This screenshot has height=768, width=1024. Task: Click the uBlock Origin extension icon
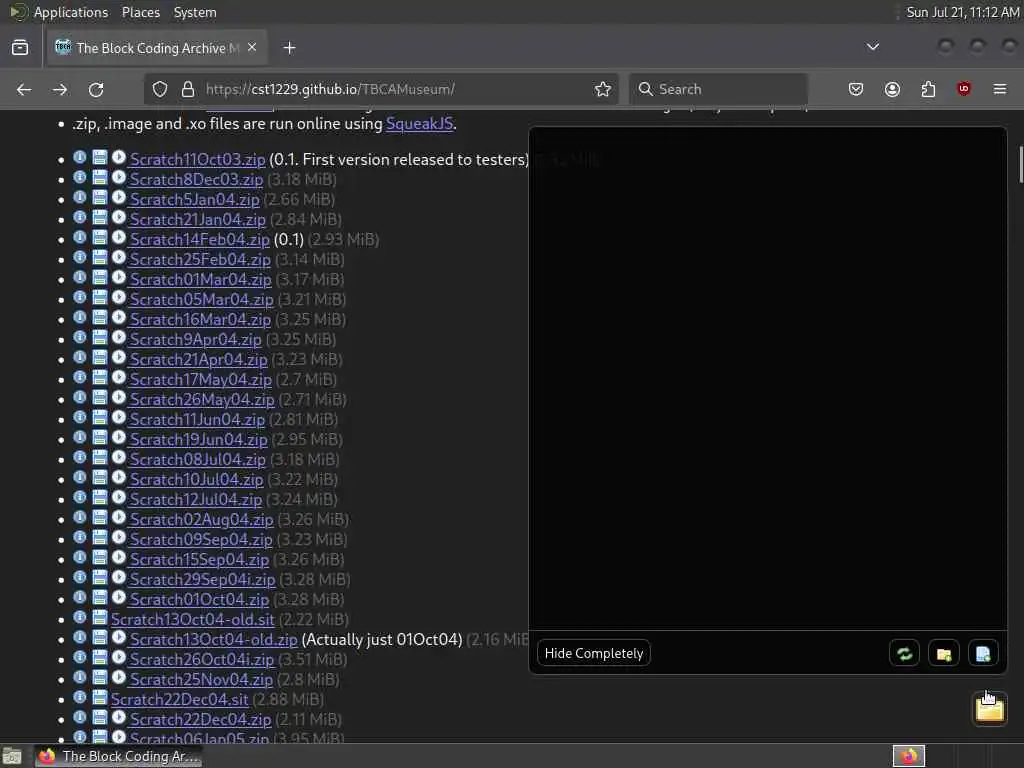[963, 89]
